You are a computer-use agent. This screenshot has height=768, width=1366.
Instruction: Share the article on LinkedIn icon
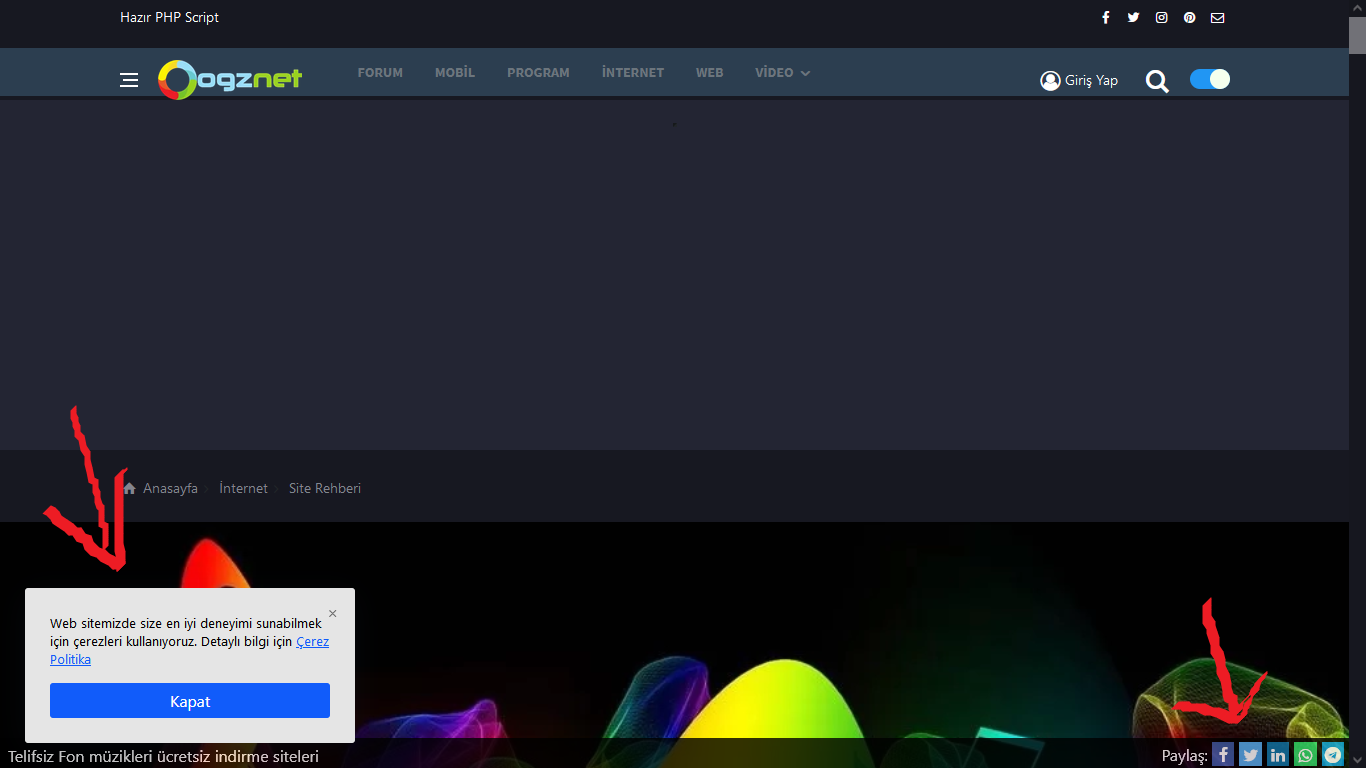(x=1278, y=754)
